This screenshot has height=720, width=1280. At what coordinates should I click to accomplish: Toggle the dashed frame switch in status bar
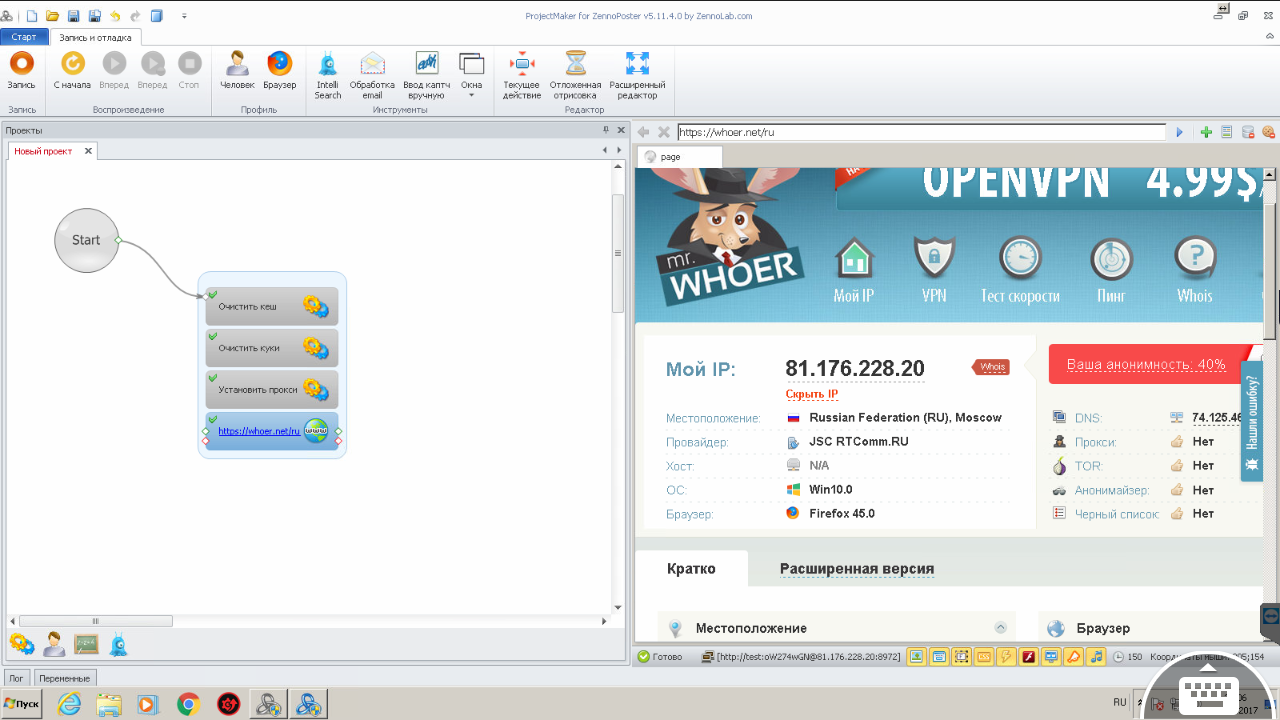pos(961,657)
